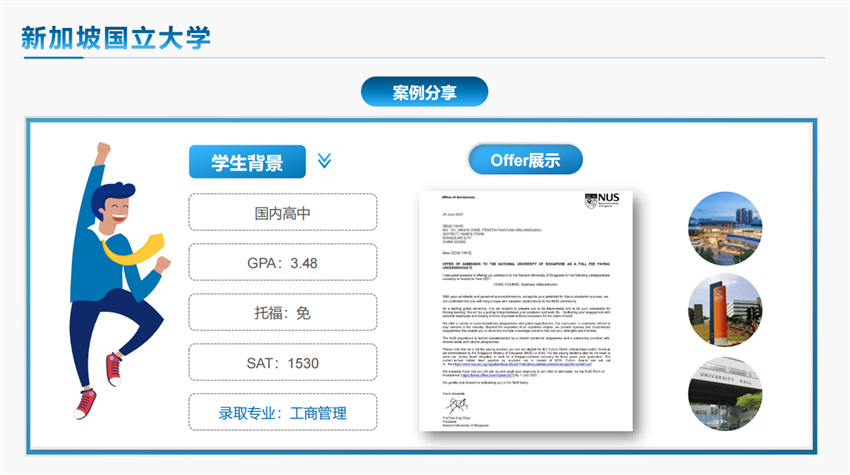Click the GPA: 3.48 field
Viewport: 850px width, 475px height.
282,263
